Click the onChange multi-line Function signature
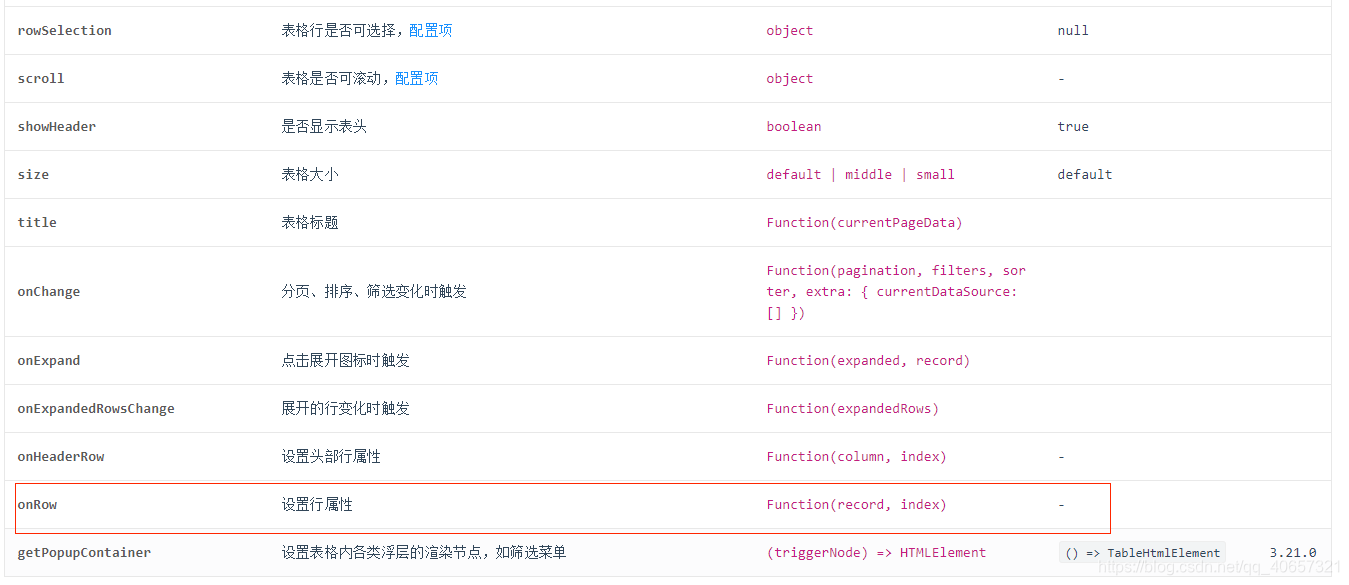 892,291
